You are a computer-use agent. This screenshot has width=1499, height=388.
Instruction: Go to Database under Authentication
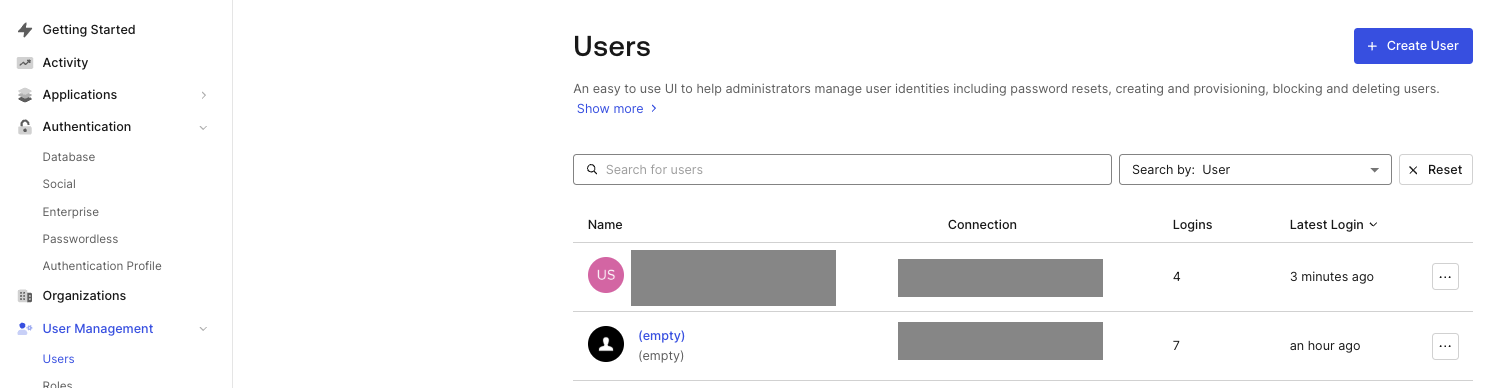click(x=69, y=157)
